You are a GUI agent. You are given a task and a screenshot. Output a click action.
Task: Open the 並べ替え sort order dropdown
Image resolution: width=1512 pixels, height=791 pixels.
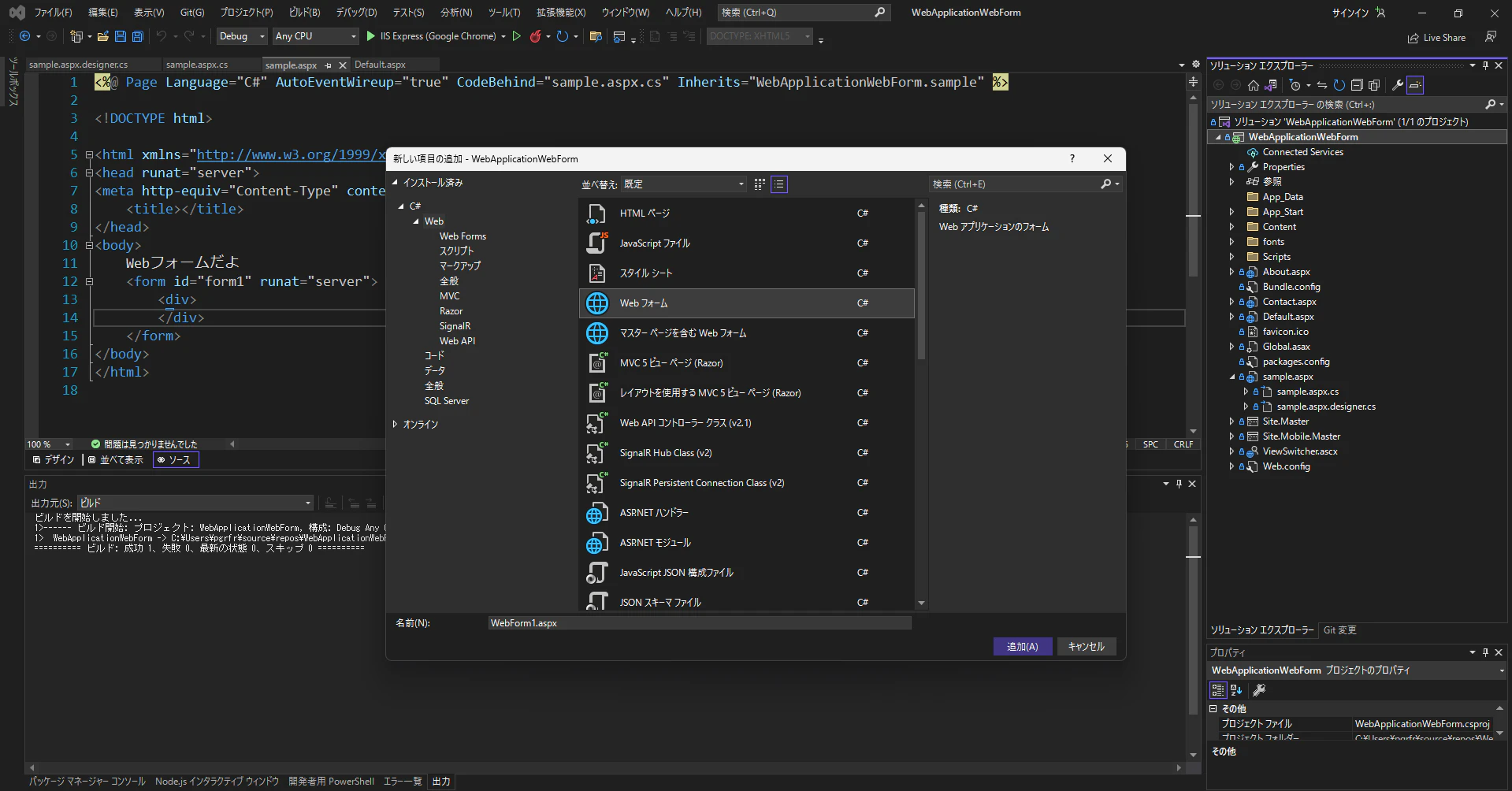[x=683, y=184]
